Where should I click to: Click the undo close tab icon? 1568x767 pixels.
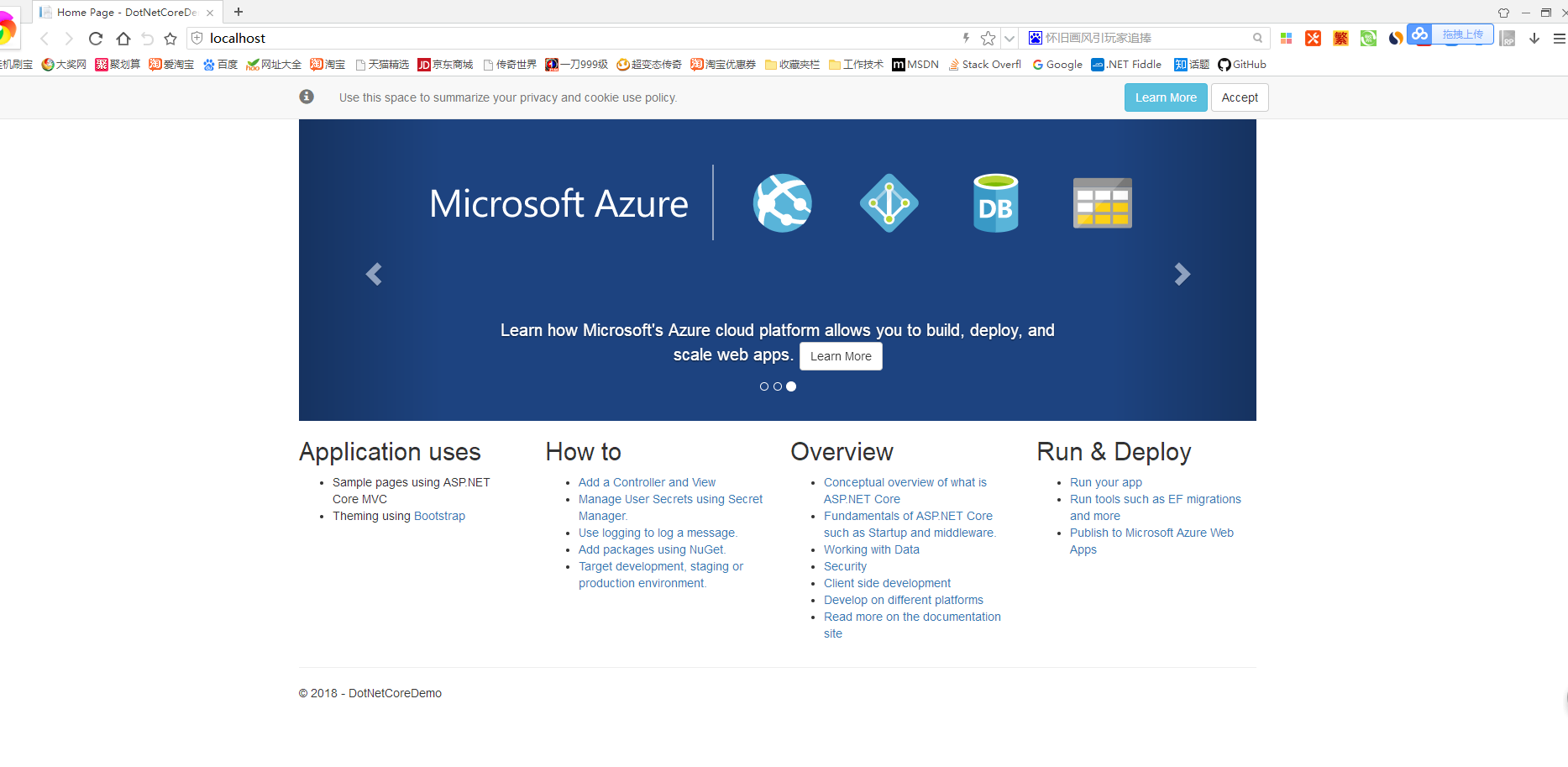[148, 39]
